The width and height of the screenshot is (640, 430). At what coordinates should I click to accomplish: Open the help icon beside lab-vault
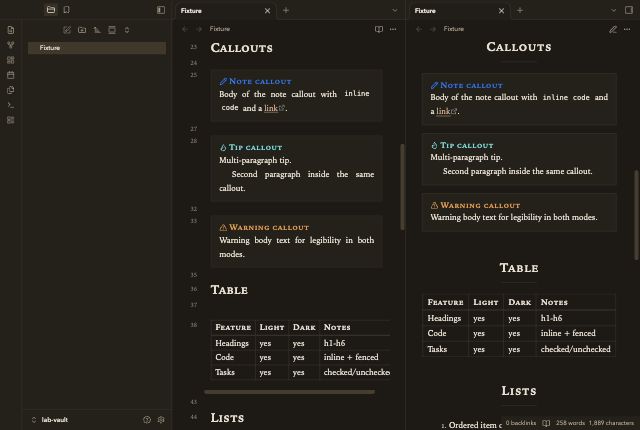pyautogui.click(x=147, y=420)
